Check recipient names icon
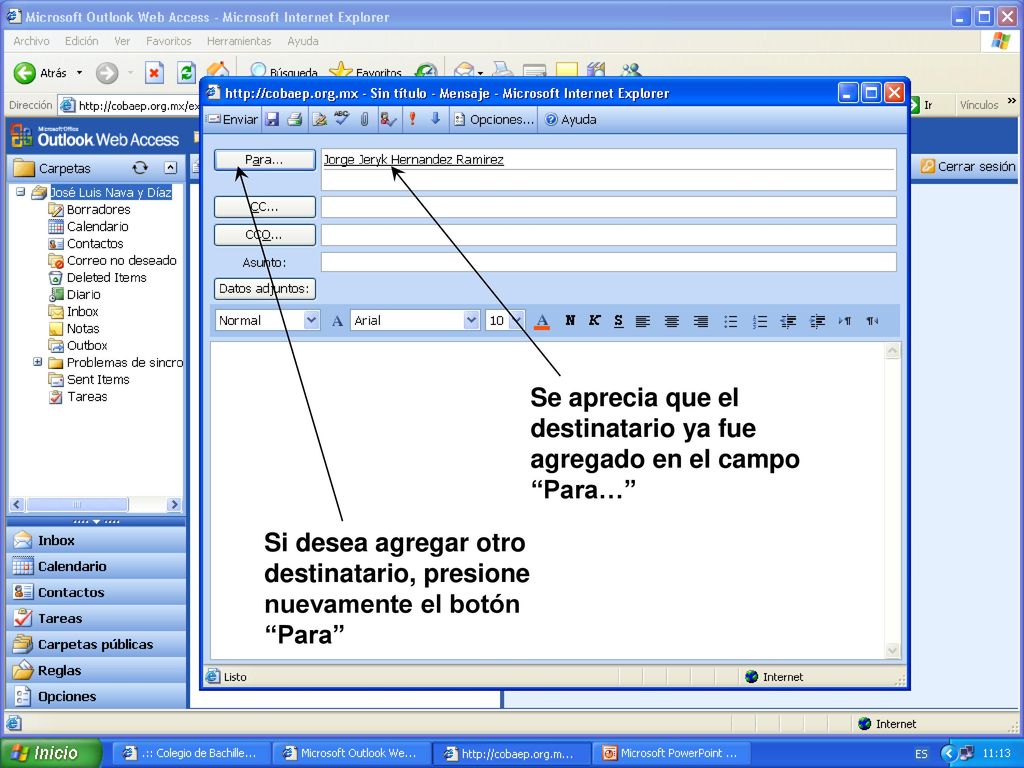1024x768 pixels. click(x=388, y=120)
